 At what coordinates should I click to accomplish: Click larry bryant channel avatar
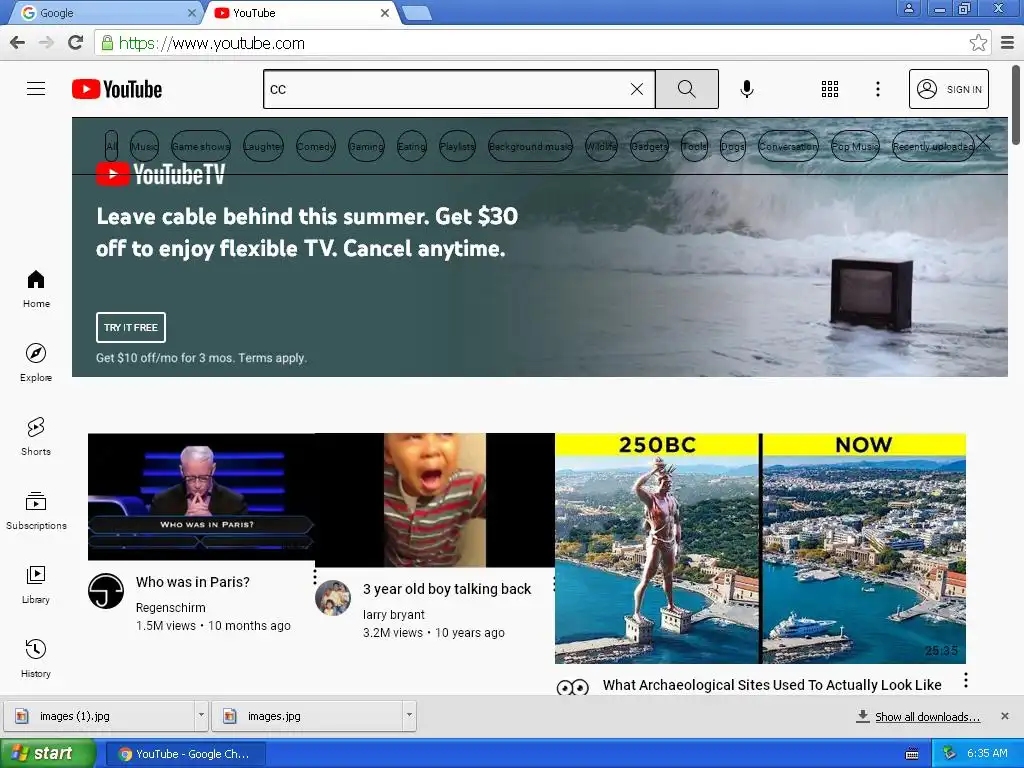(x=333, y=598)
